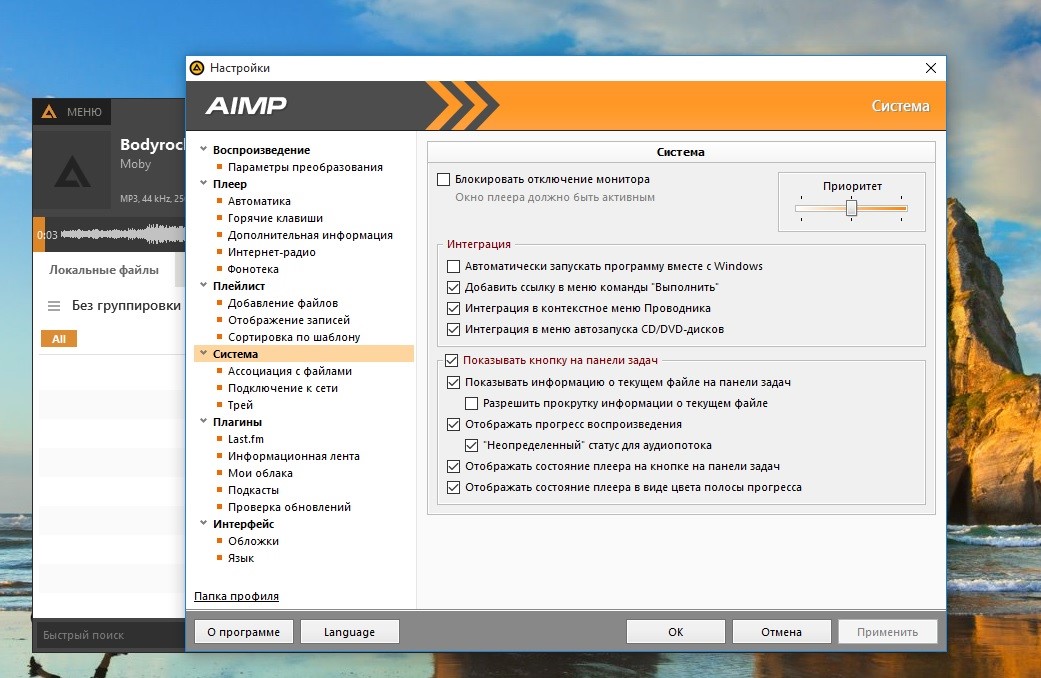Open the Без группировки grouping selector
The width and height of the screenshot is (1041, 678).
click(126, 305)
